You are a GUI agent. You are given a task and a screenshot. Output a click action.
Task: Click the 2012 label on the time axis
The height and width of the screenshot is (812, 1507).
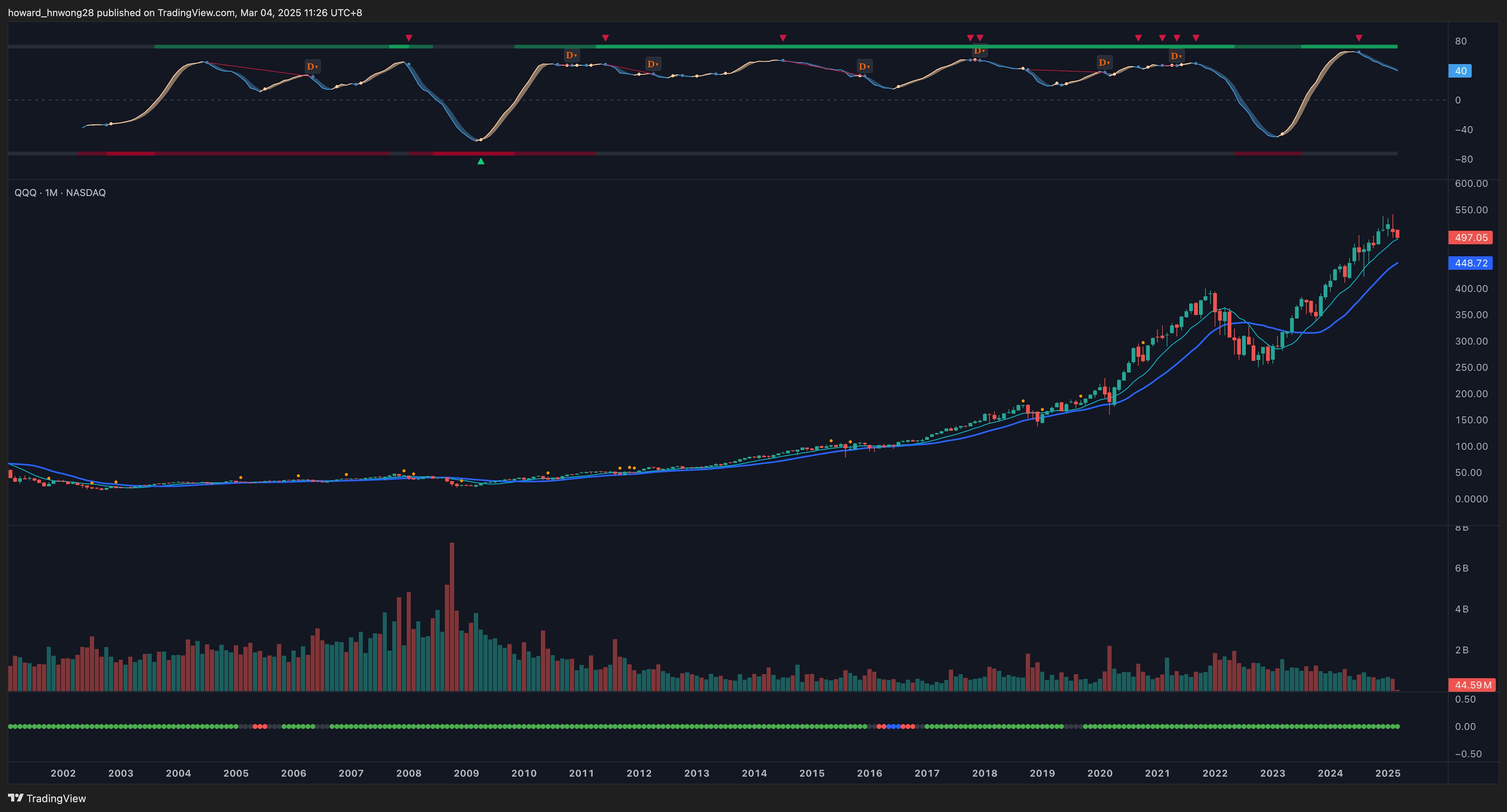coord(639,773)
